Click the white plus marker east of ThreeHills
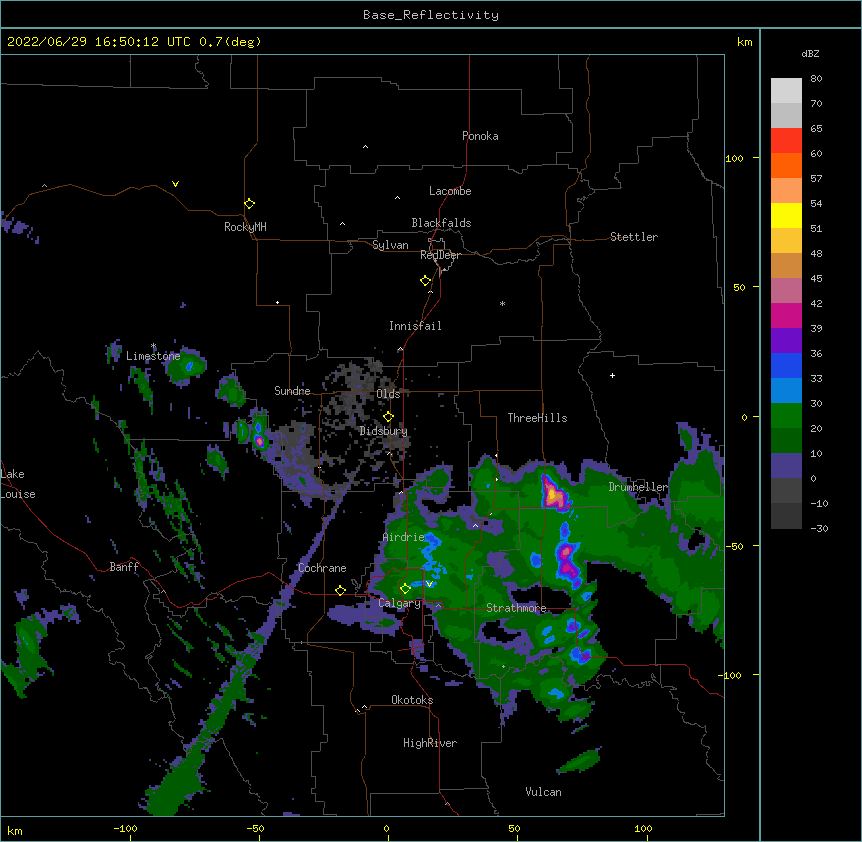 click(612, 375)
